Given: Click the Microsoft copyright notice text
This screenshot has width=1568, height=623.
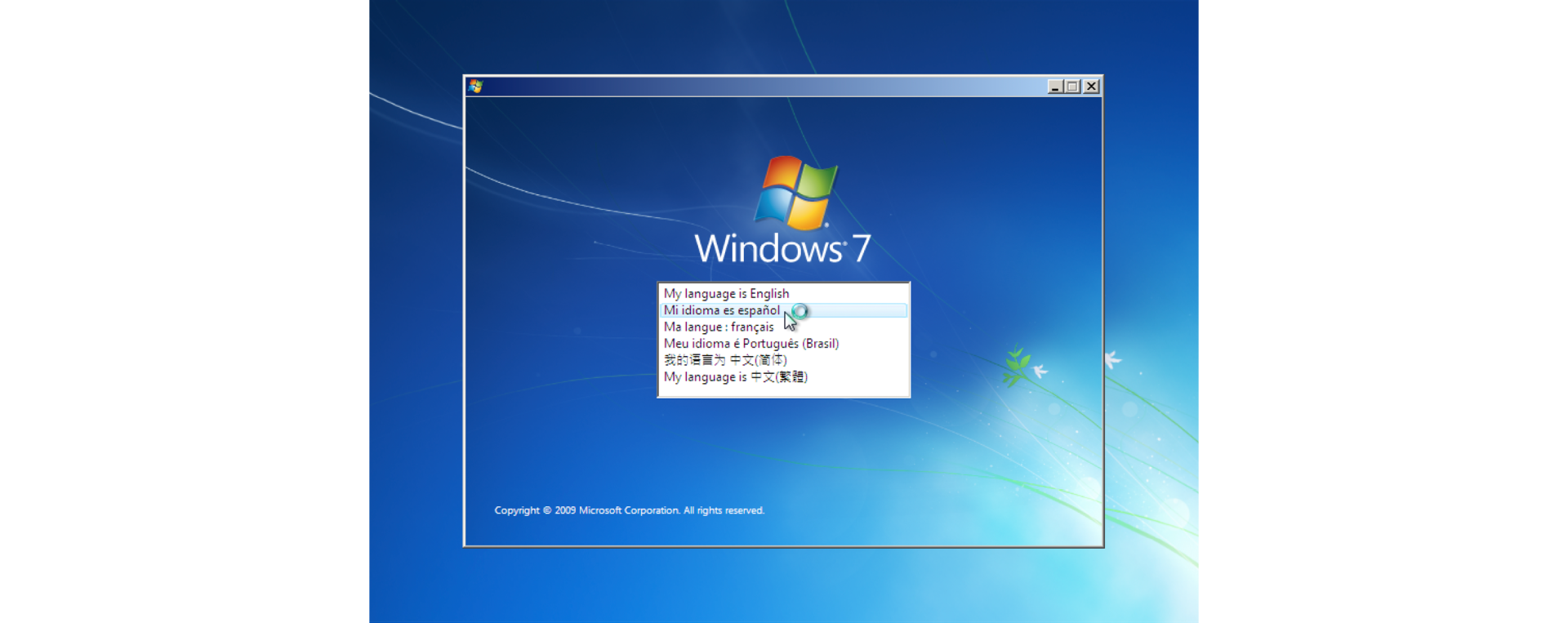Looking at the screenshot, I should coord(629,510).
